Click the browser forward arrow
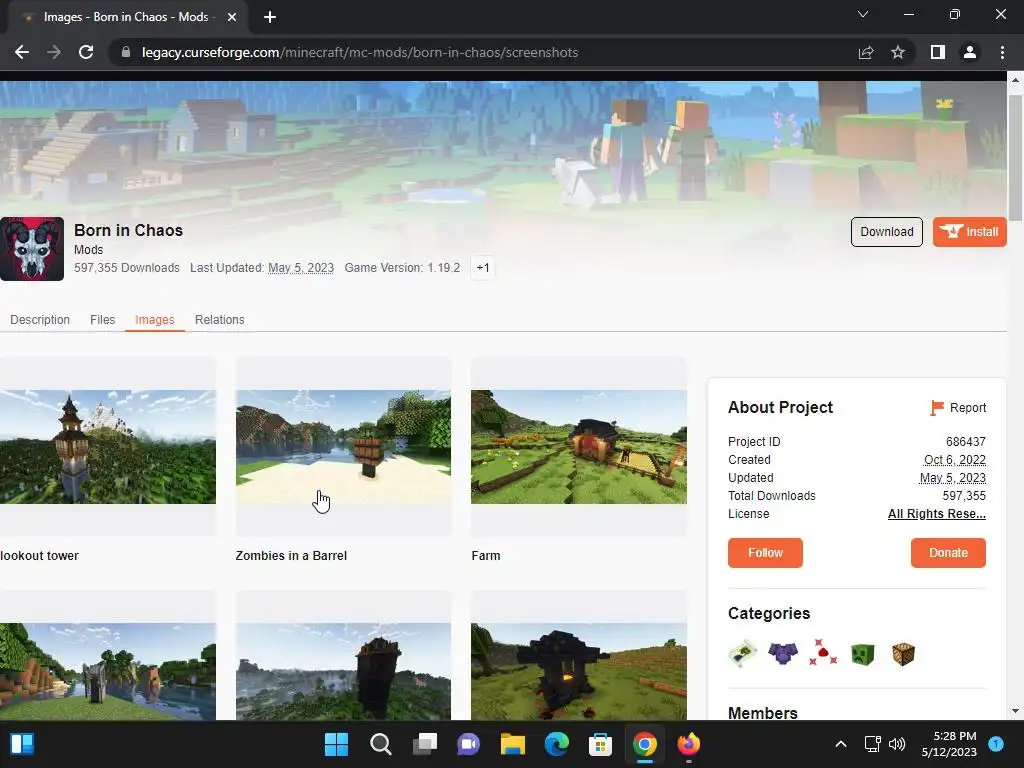The height and width of the screenshot is (768, 1024). [x=54, y=52]
